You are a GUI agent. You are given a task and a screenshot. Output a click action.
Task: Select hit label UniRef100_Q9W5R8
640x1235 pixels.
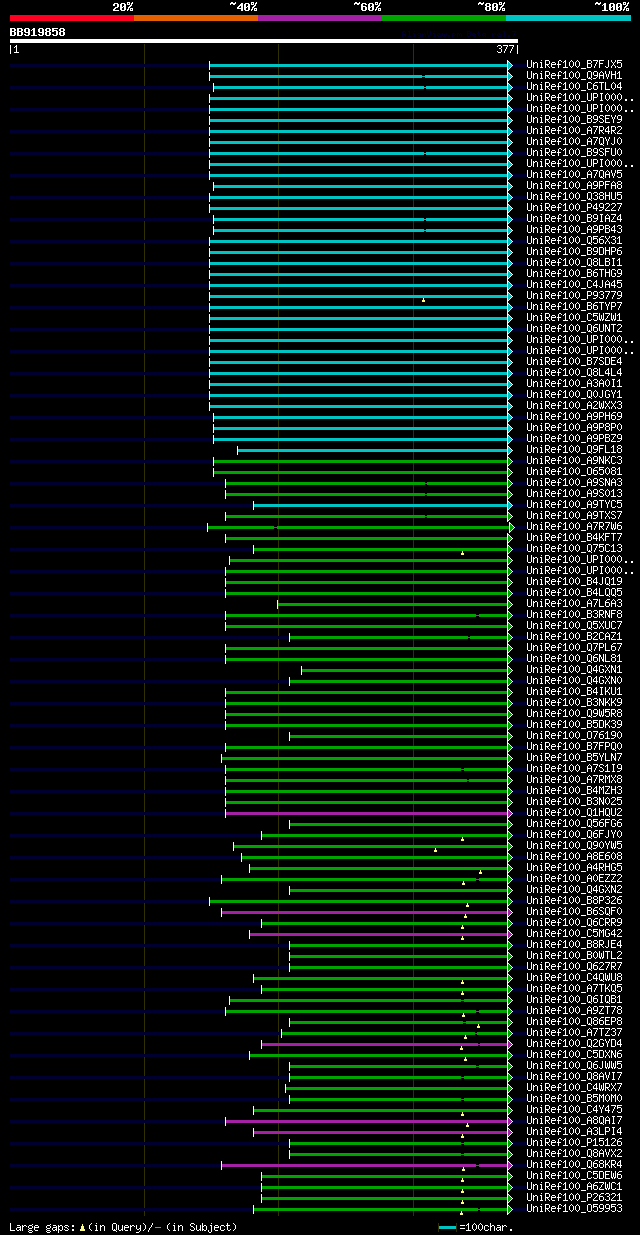(x=574, y=713)
